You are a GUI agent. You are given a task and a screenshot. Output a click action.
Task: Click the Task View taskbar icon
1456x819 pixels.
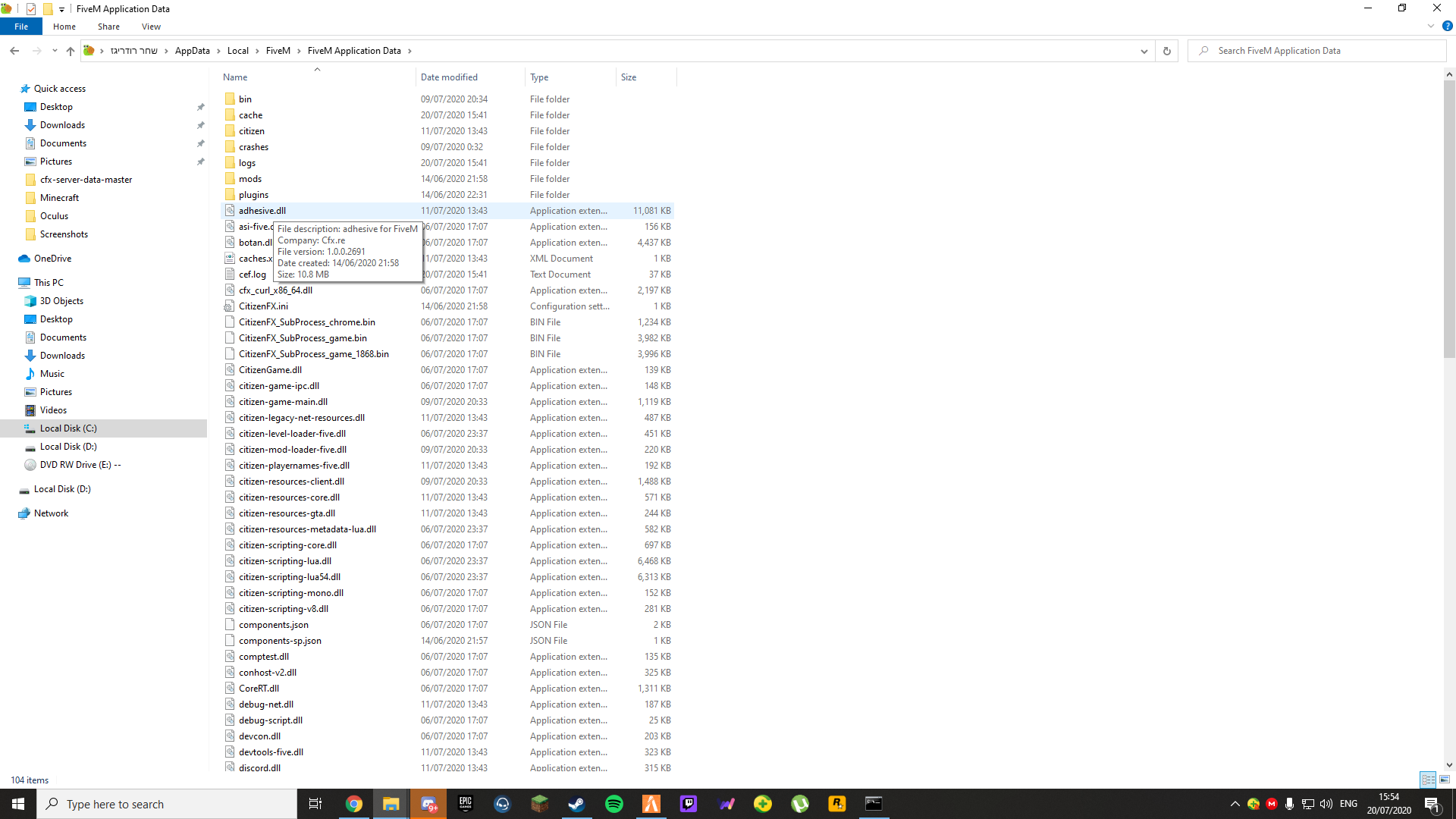(315, 804)
